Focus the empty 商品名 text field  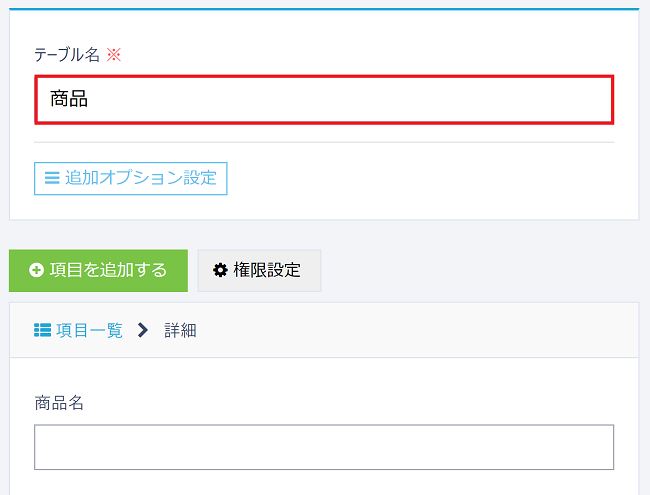pyautogui.click(x=324, y=447)
